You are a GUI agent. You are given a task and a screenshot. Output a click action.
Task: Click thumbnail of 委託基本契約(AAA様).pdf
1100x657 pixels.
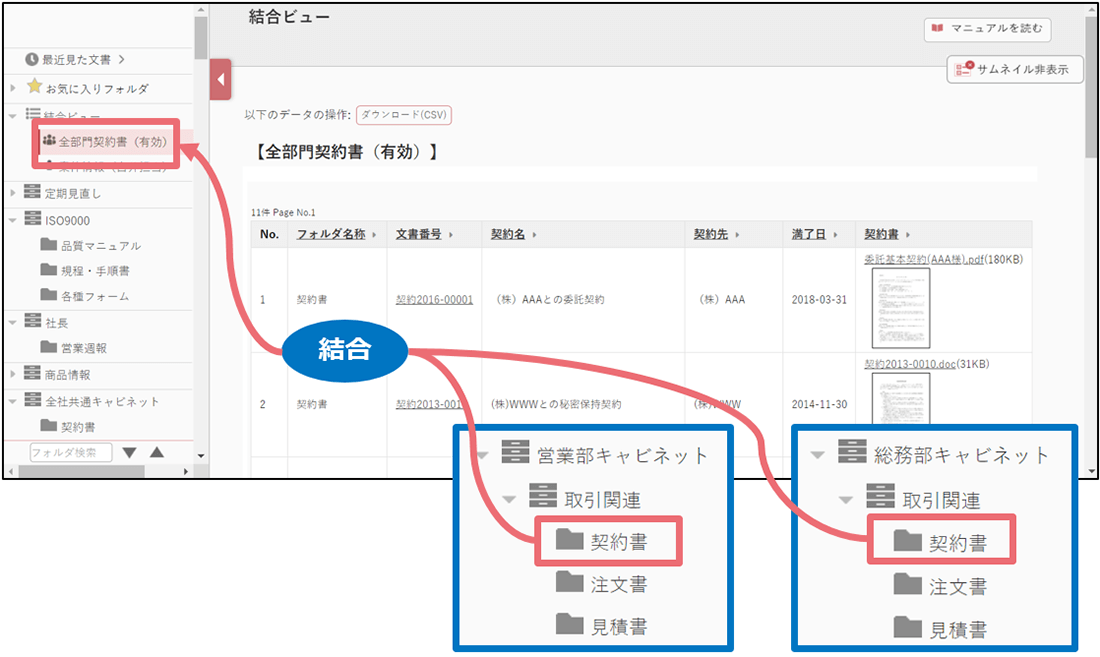point(901,309)
